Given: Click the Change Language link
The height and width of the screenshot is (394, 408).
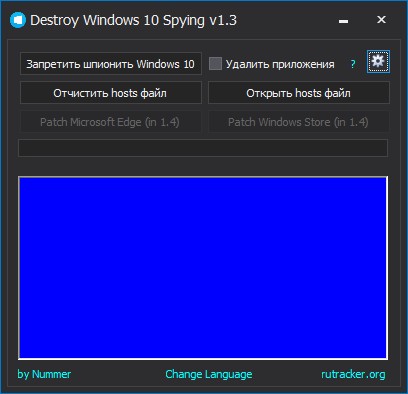Looking at the screenshot, I should [209, 374].
